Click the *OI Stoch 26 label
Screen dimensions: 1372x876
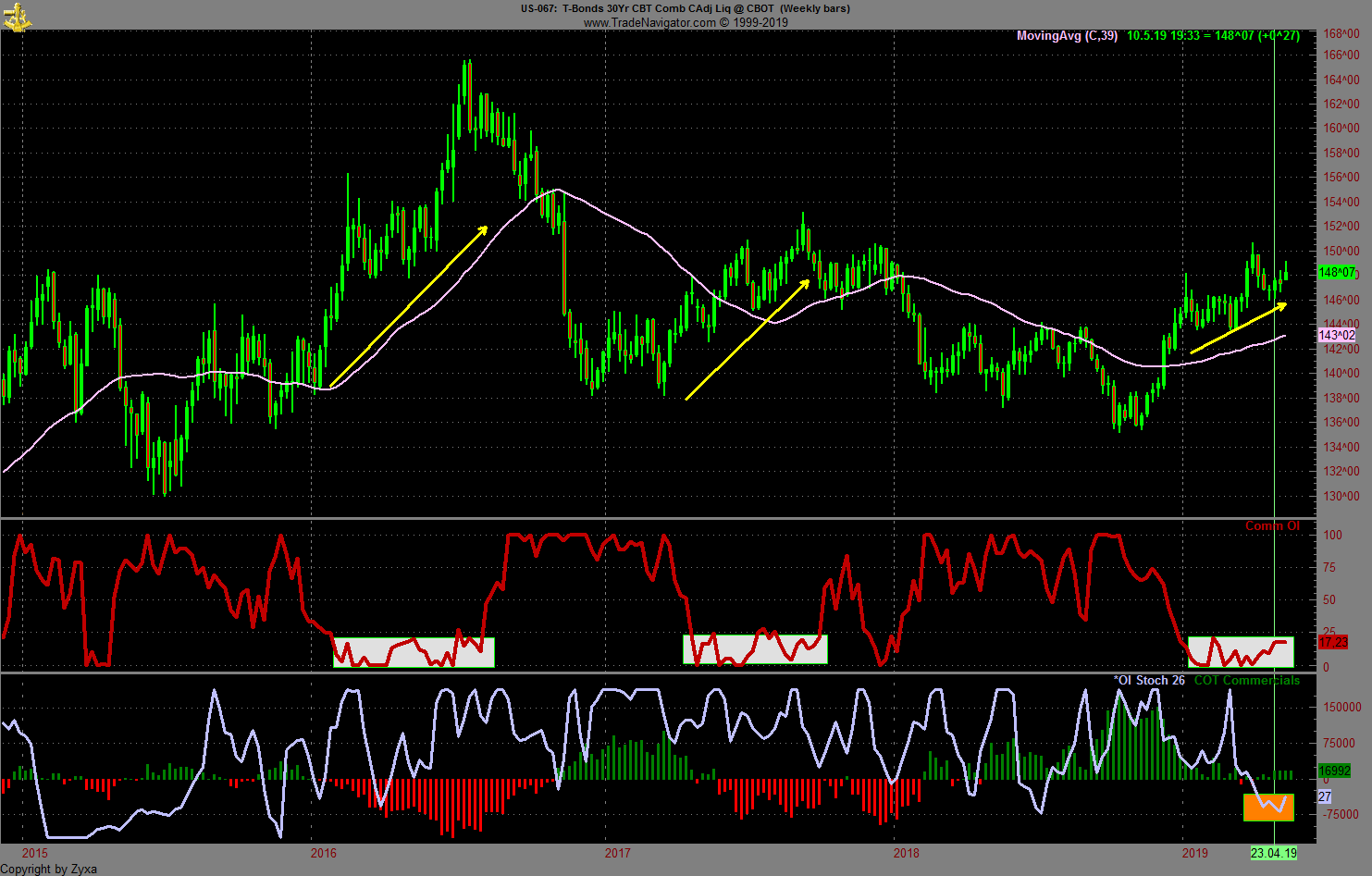click(x=1149, y=681)
